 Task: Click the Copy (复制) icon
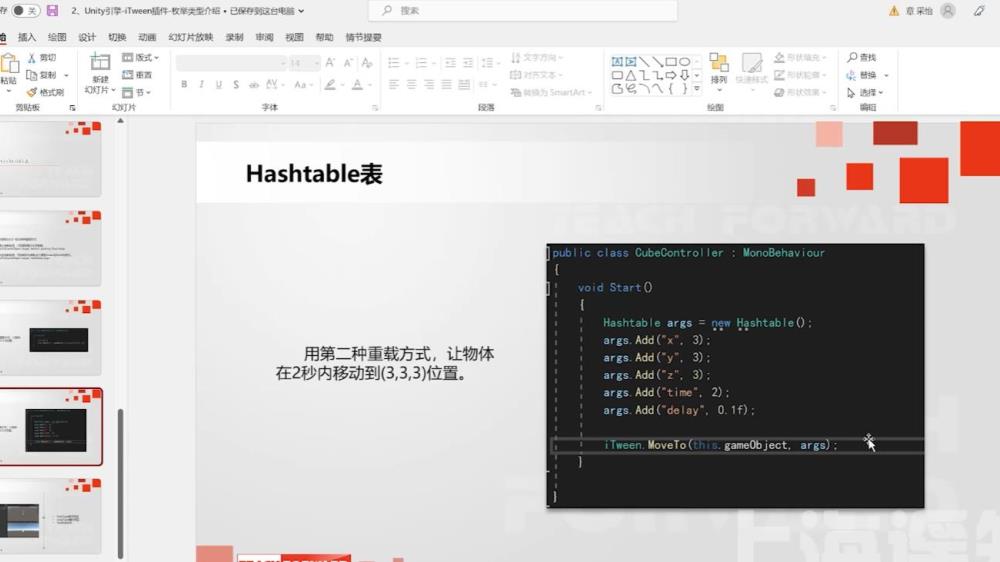point(31,75)
